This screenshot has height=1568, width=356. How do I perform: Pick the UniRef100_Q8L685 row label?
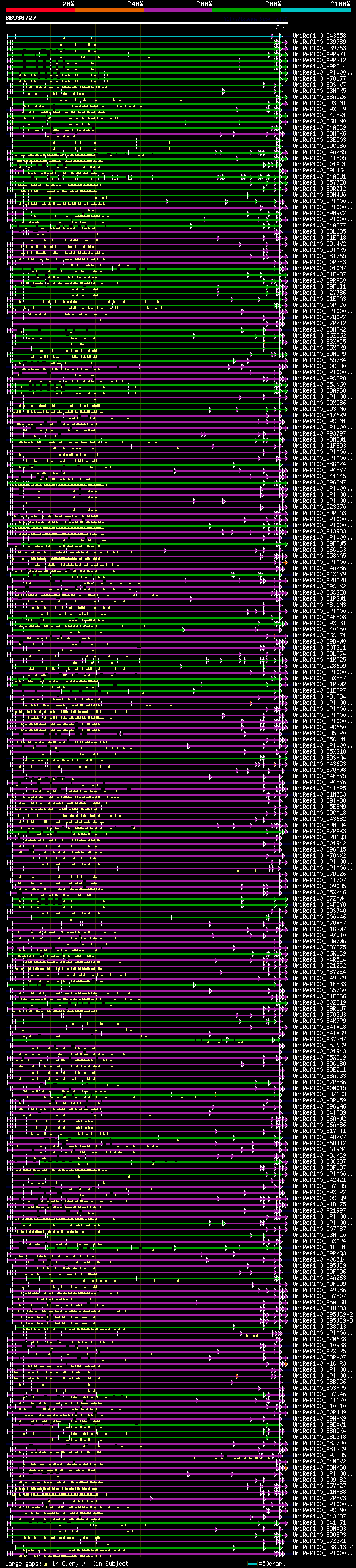319,232
